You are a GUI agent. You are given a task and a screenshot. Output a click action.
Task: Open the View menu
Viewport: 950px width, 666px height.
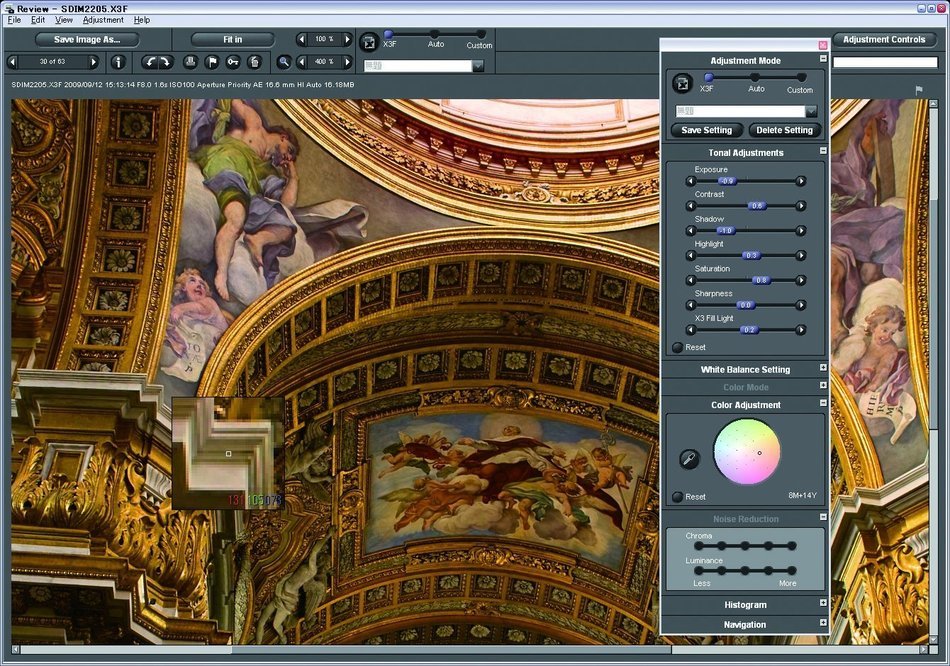coord(64,20)
